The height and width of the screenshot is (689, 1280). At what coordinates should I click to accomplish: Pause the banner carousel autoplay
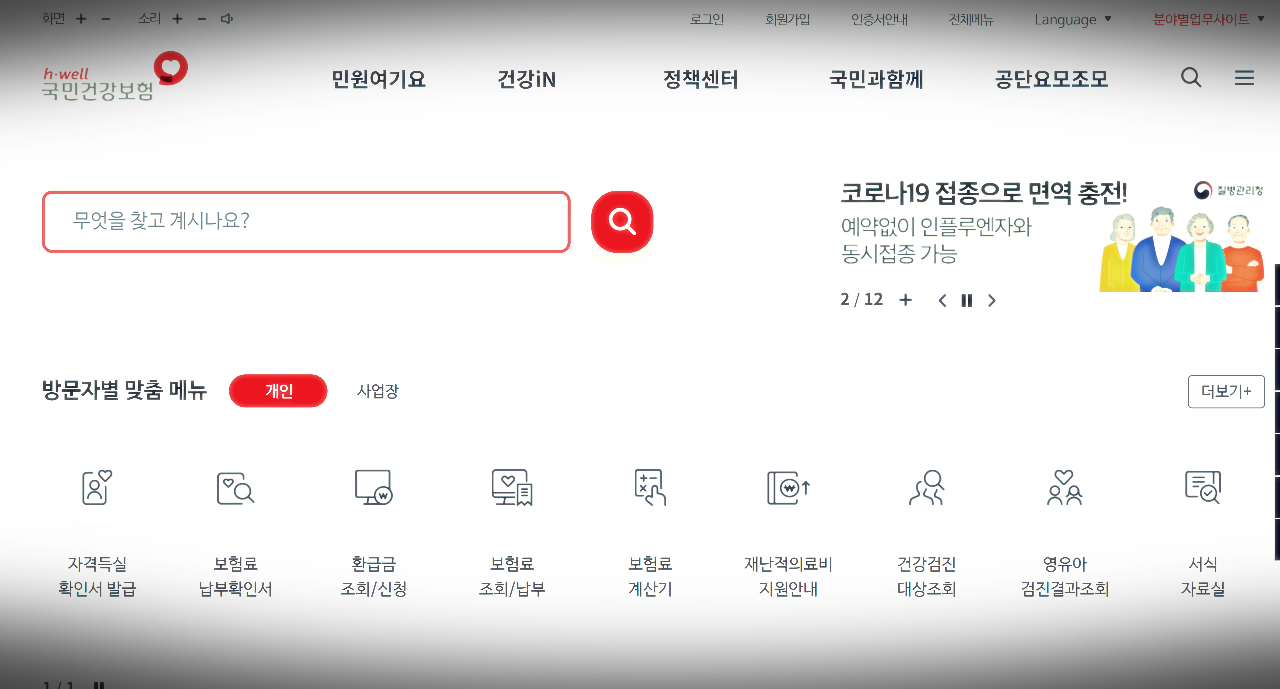click(x=966, y=299)
